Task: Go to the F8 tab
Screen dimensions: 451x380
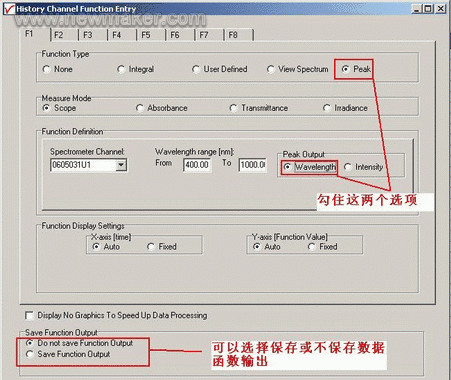Action: 239,35
